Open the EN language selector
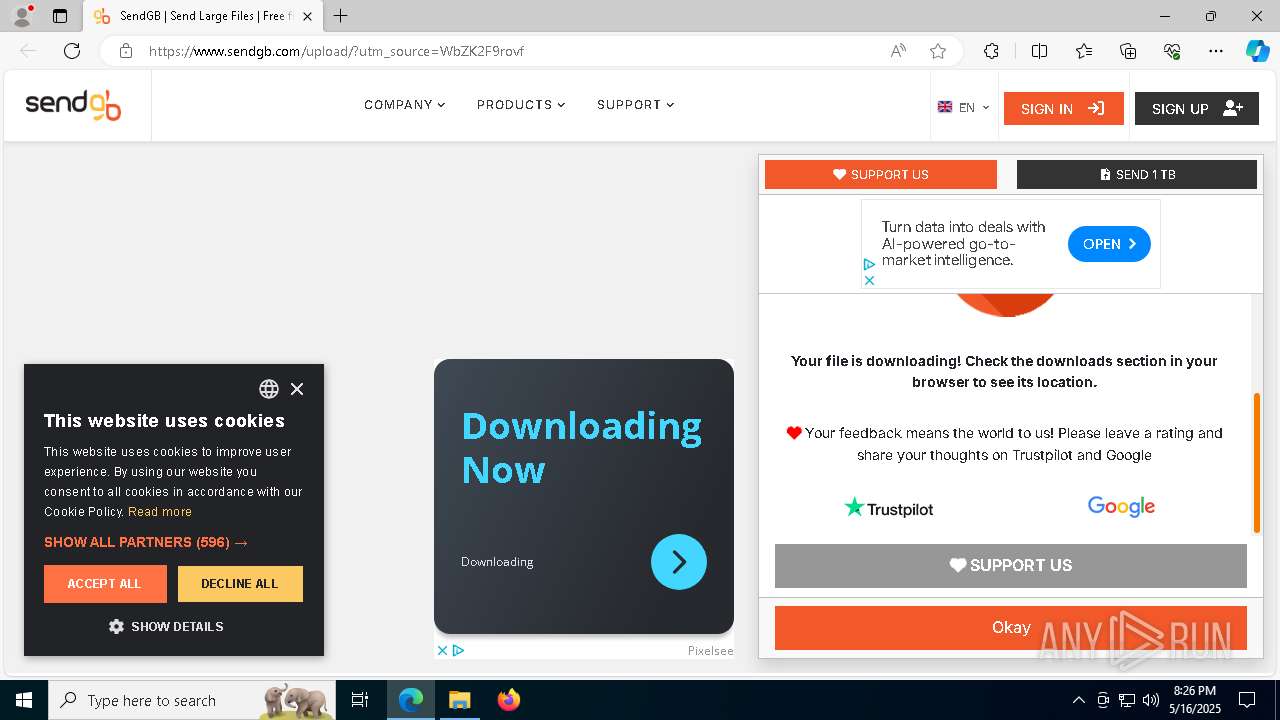The image size is (1280, 720). [963, 108]
